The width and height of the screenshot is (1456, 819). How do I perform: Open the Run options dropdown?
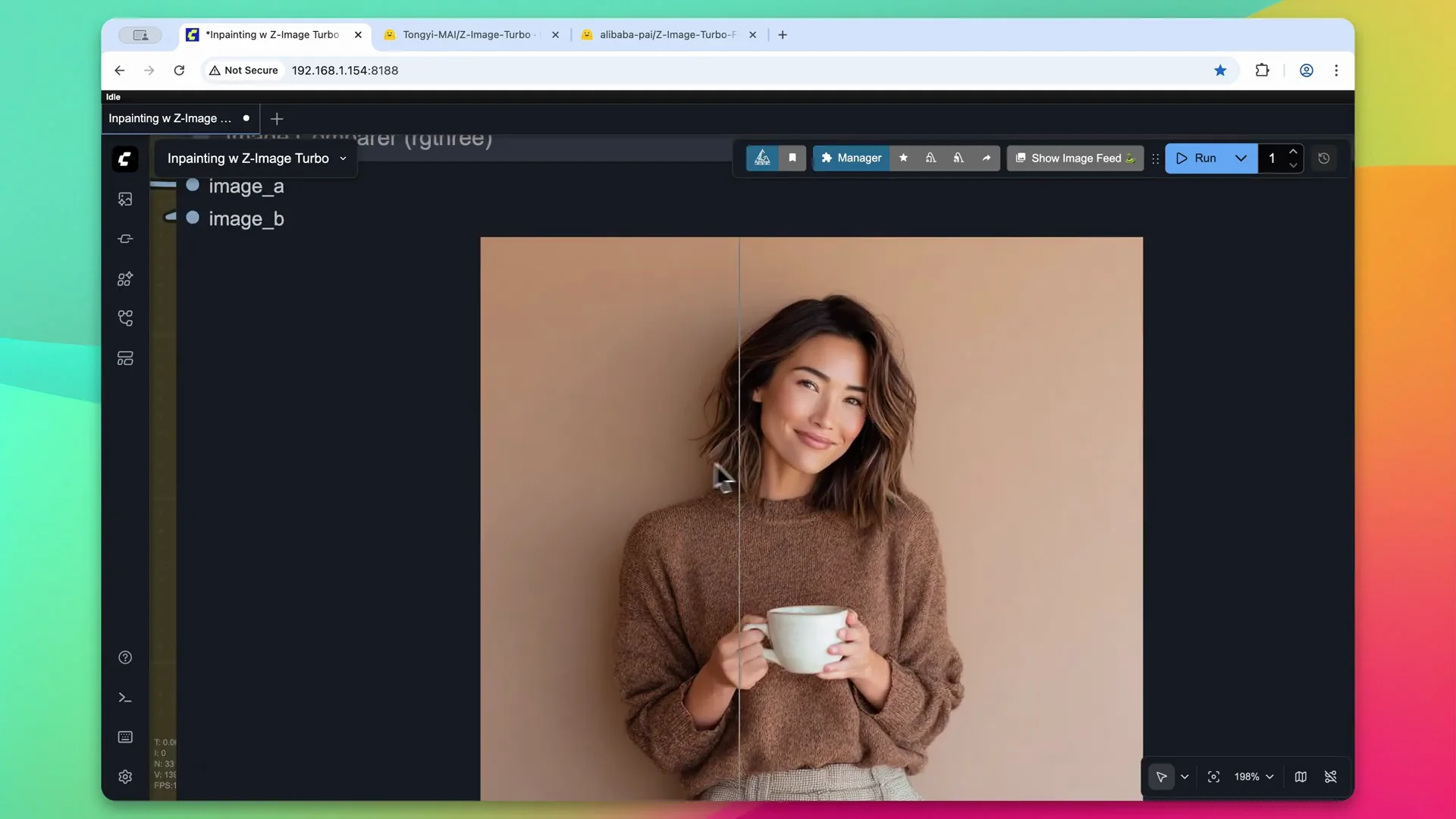(1241, 158)
